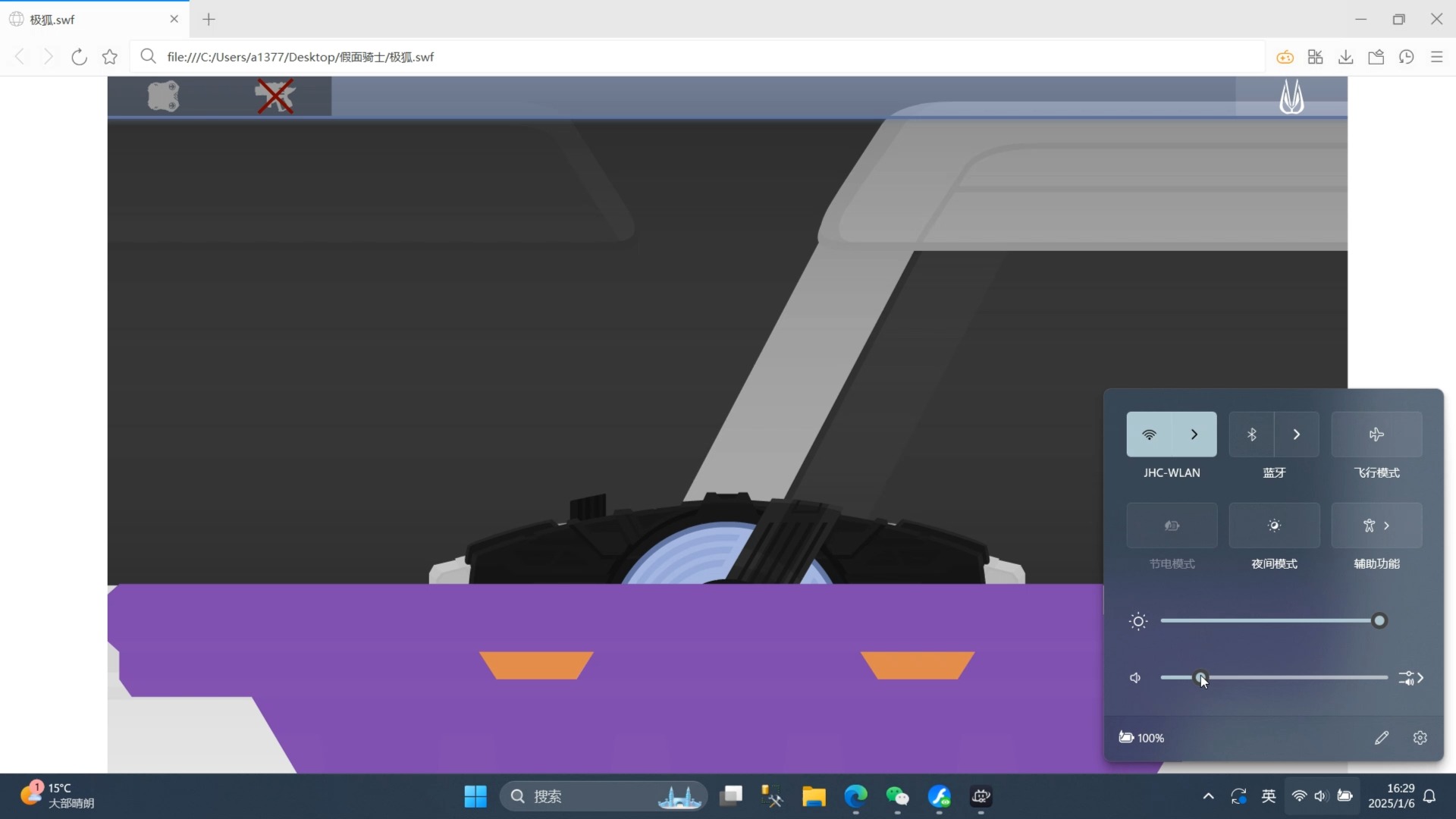1456x819 pixels.
Task: Click the right orange trapezoid on purple panel
Action: pos(918,666)
